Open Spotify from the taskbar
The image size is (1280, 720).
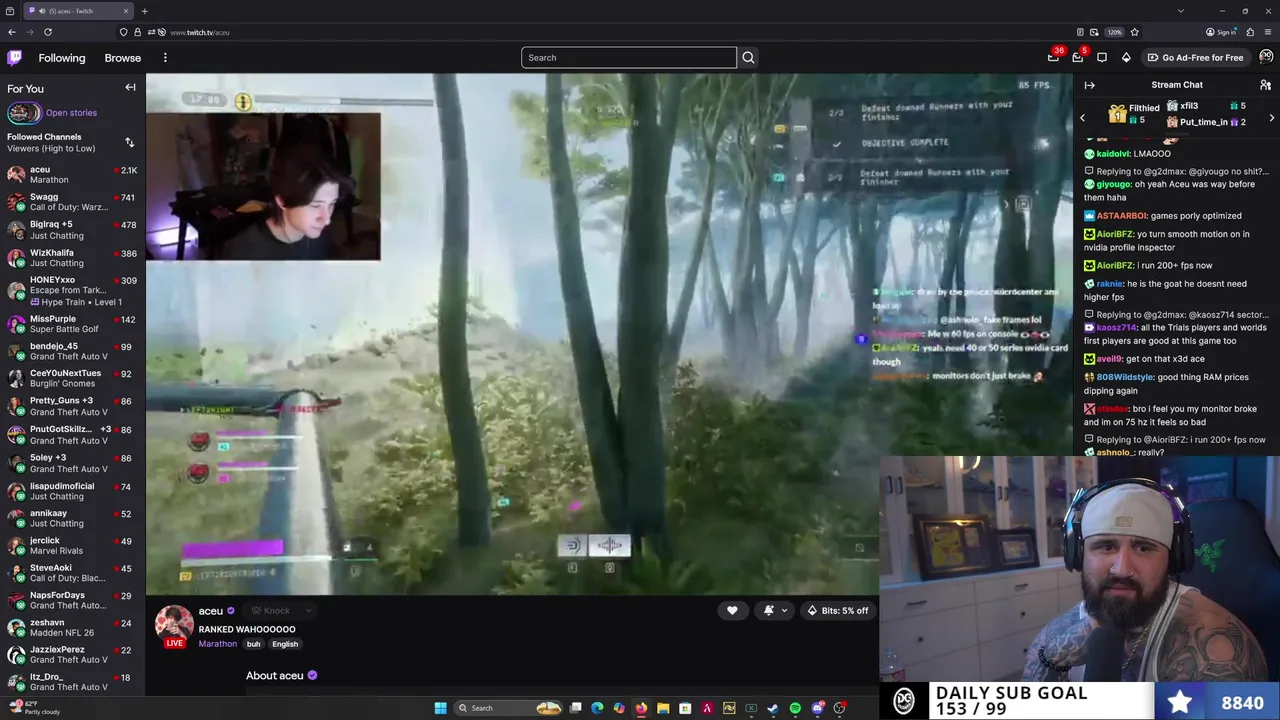(795, 708)
